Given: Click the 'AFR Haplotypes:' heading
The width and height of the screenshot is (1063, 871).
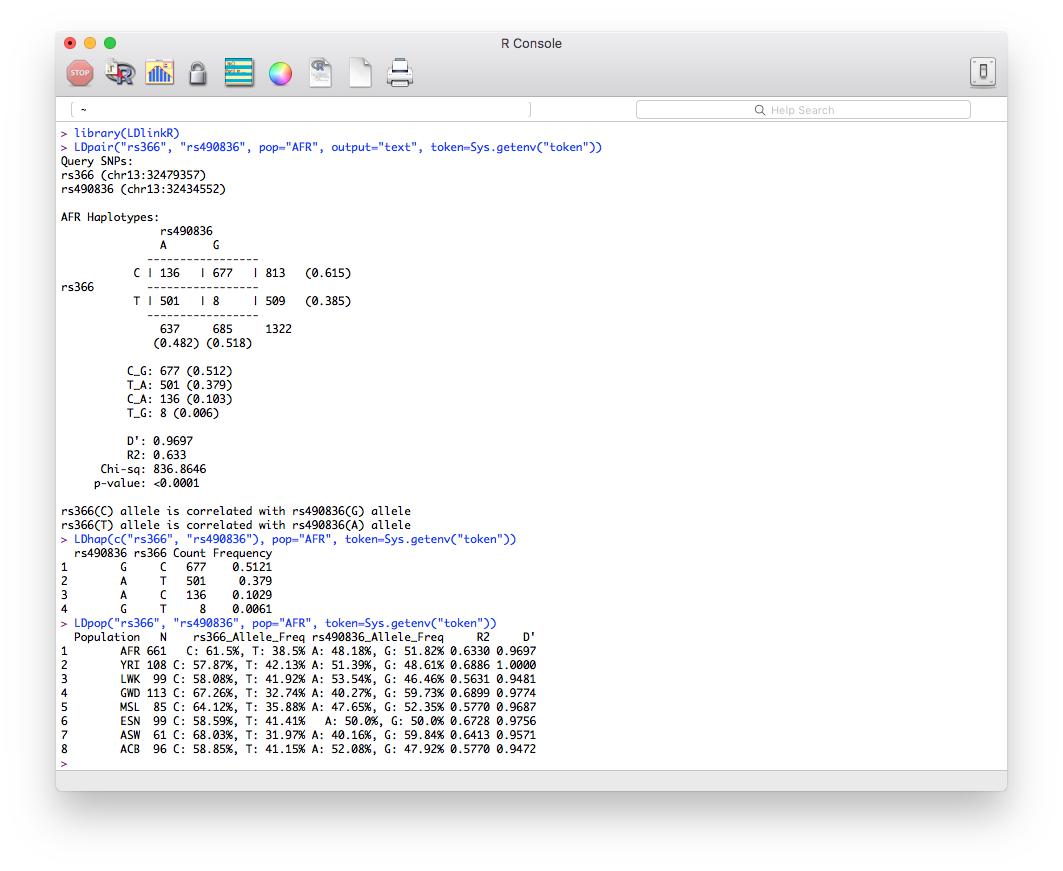Looking at the screenshot, I should [110, 217].
